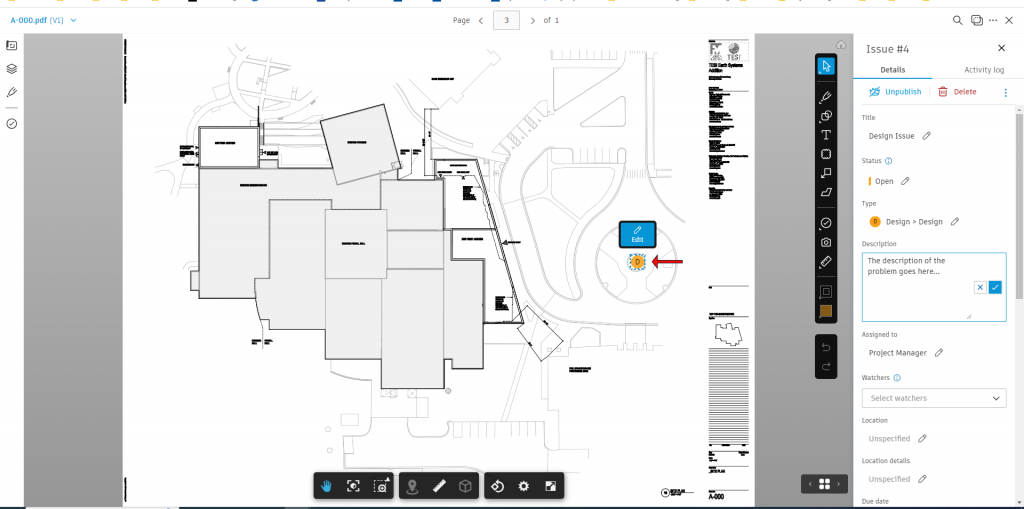Redo the last markup action
Image resolution: width=1024 pixels, height=509 pixels.
[826, 367]
